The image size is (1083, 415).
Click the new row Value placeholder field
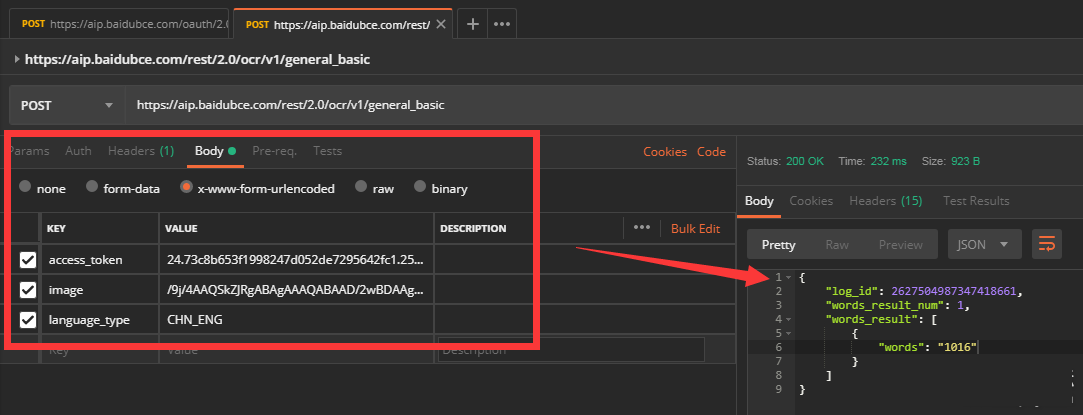(x=296, y=350)
